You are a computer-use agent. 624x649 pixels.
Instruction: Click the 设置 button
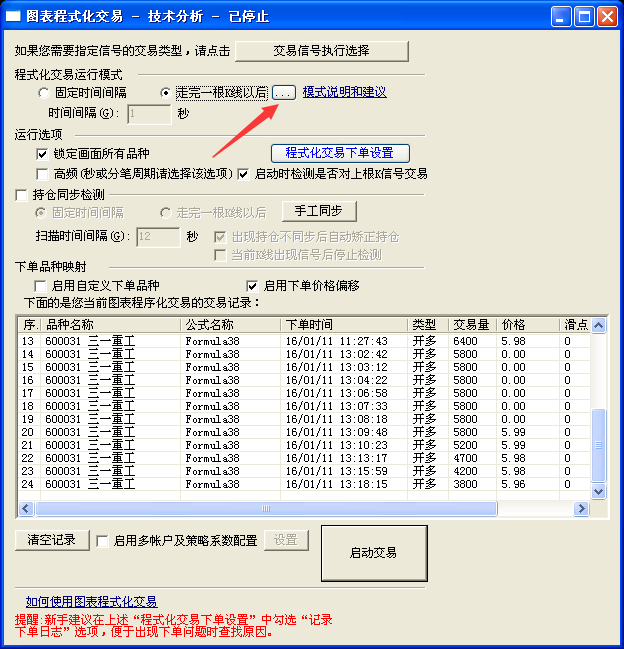(x=286, y=540)
